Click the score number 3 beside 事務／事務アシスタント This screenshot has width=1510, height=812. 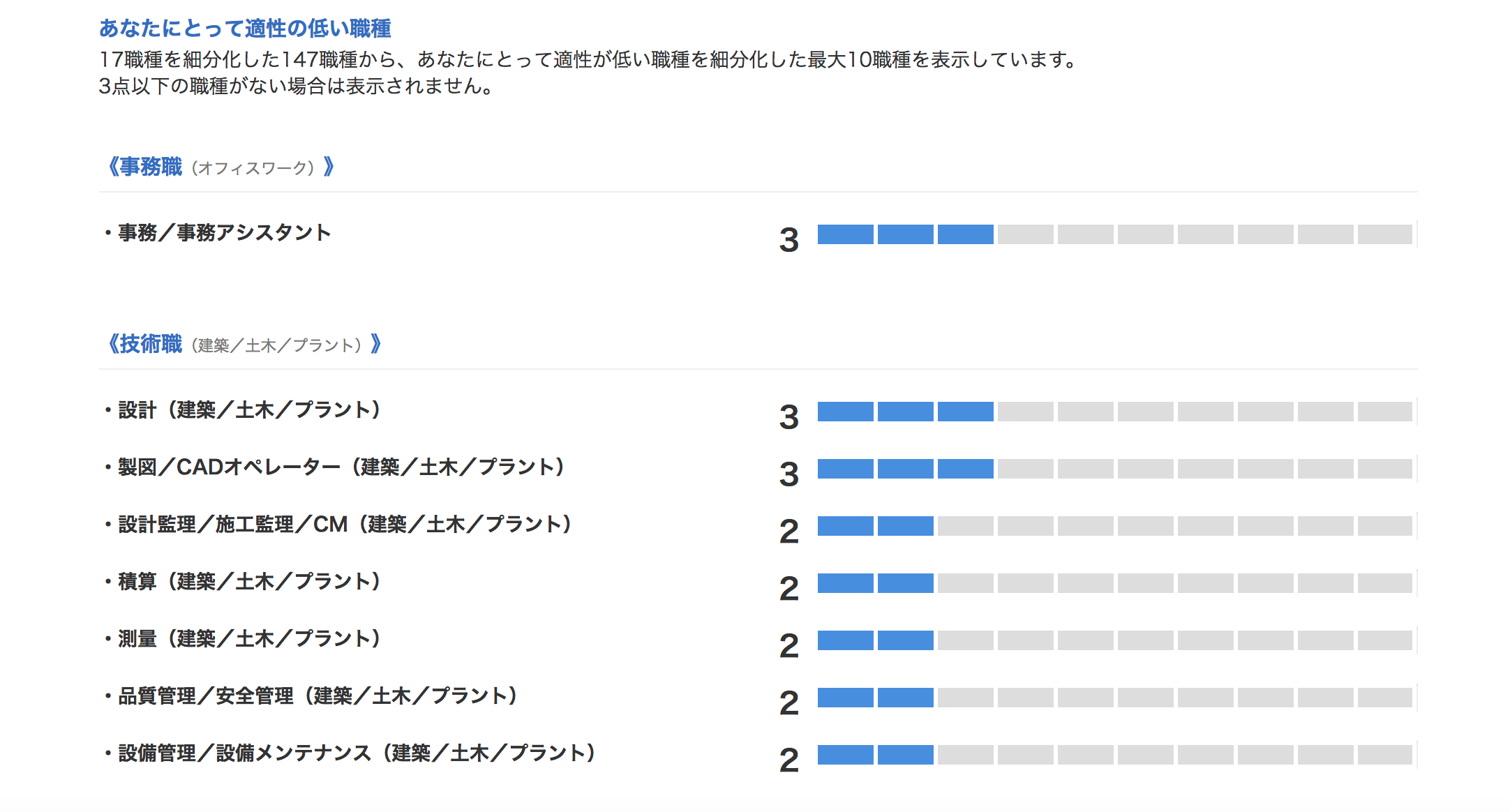coord(788,240)
